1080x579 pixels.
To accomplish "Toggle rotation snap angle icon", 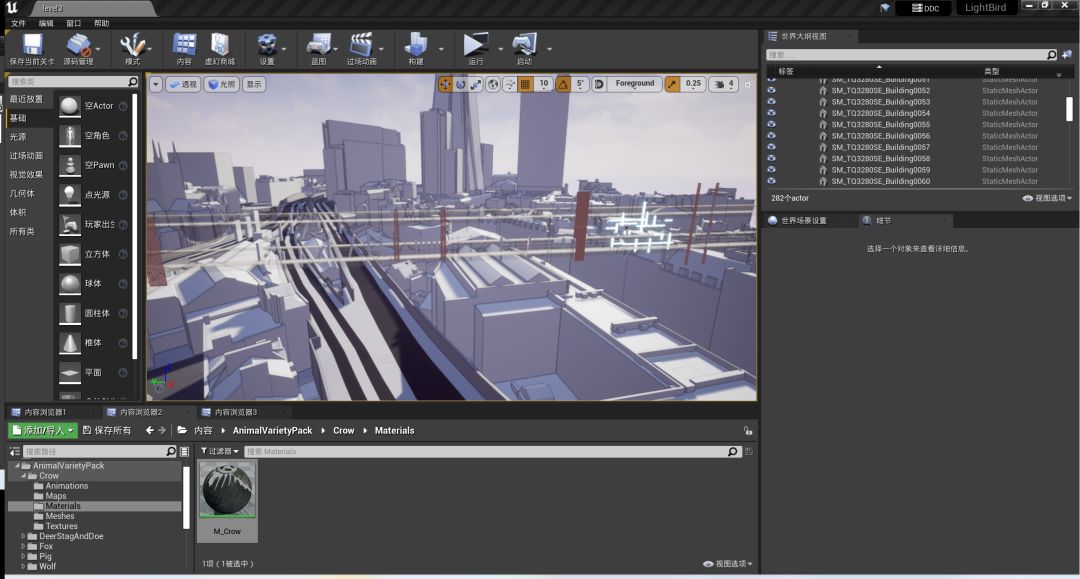I will click(563, 84).
